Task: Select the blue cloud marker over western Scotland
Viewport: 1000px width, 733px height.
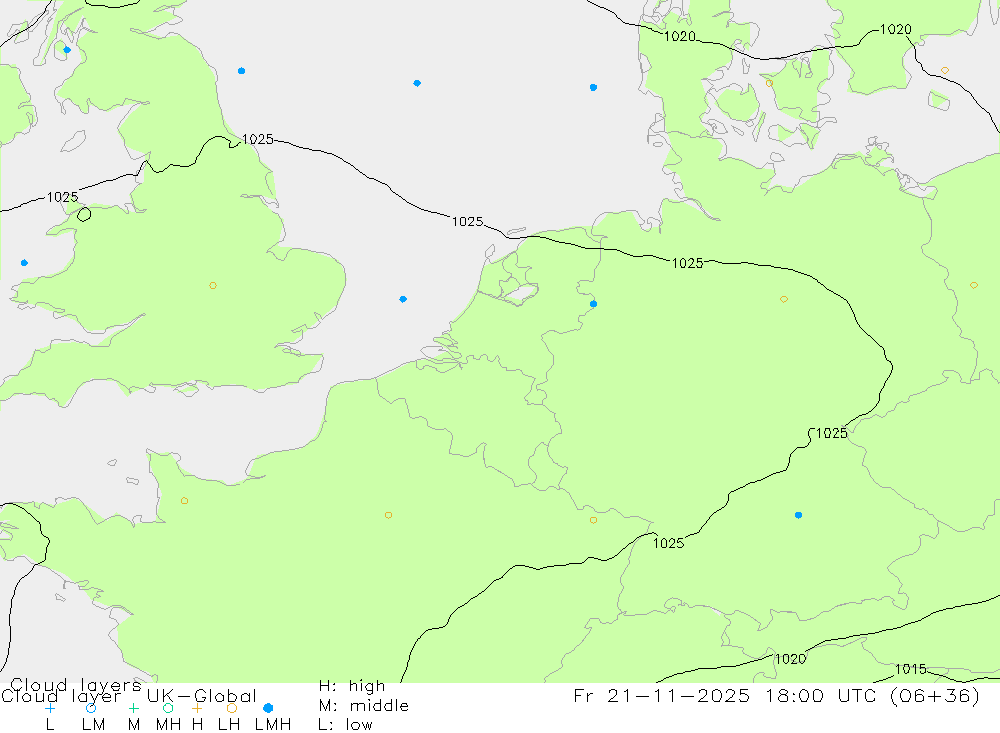Action: [67, 50]
